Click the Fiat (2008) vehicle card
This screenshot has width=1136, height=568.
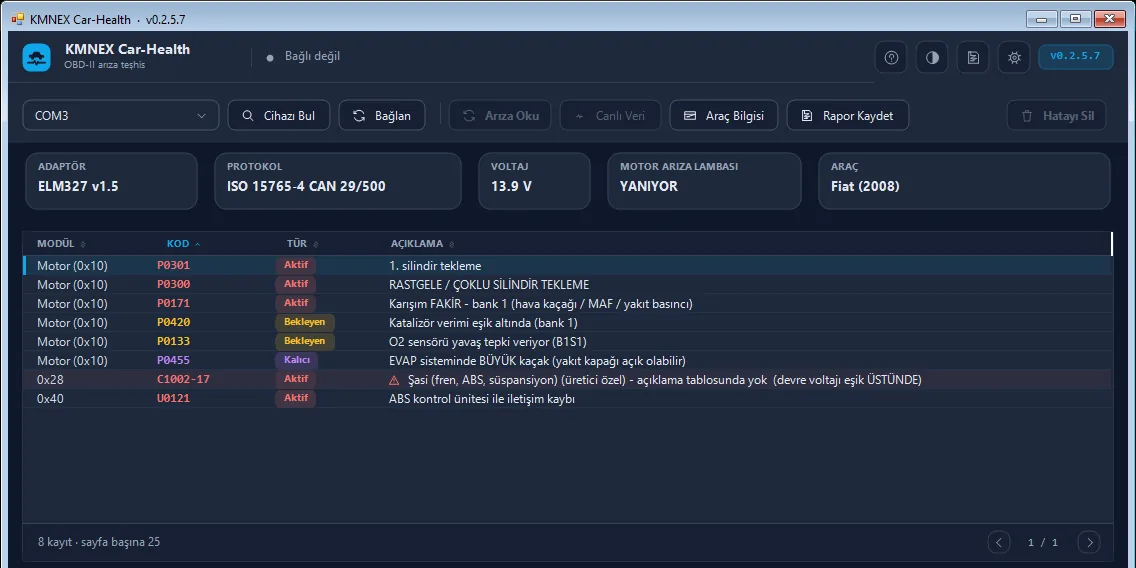point(964,181)
